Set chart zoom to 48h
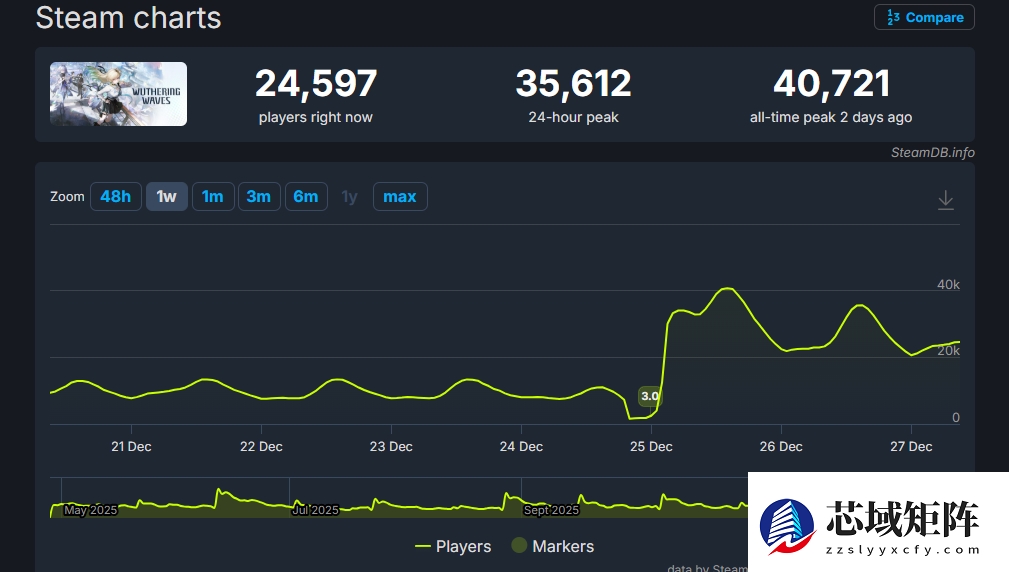 115,197
